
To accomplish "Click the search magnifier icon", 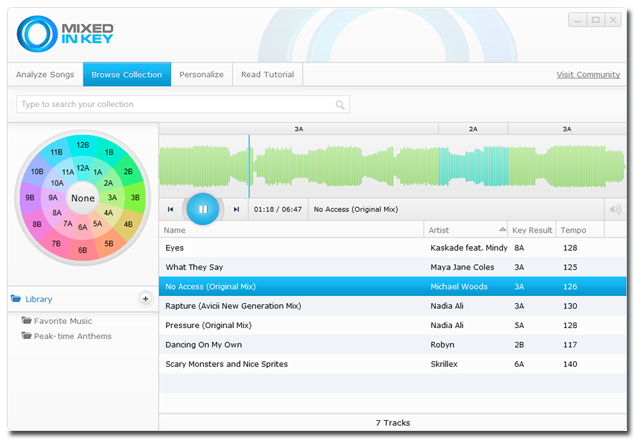I will pyautogui.click(x=340, y=105).
